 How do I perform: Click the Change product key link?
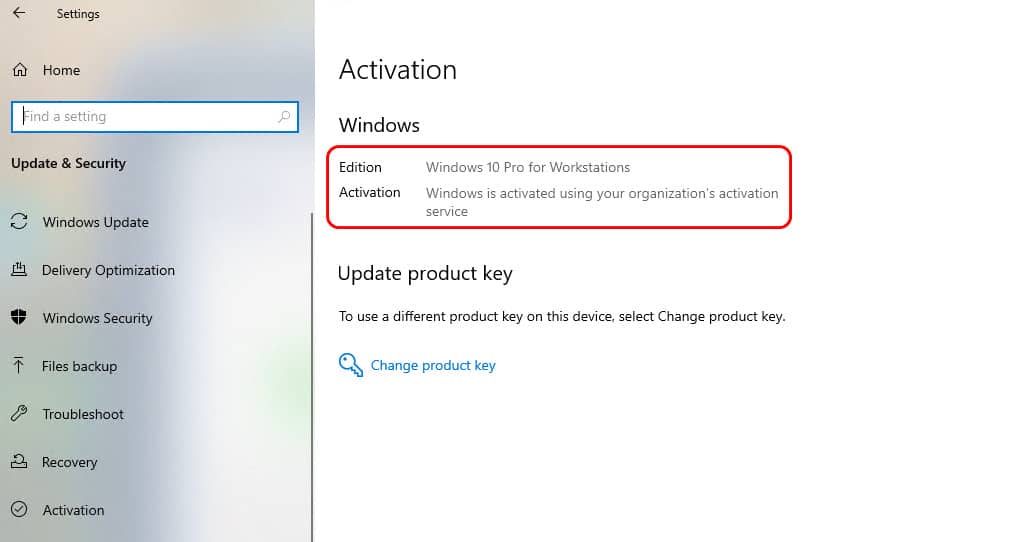(433, 365)
